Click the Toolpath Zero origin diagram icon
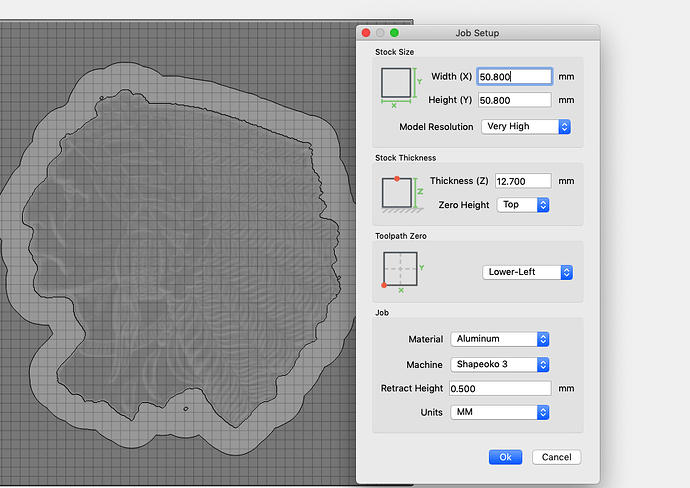Screen dimensions: 690x488 click(x=399, y=271)
